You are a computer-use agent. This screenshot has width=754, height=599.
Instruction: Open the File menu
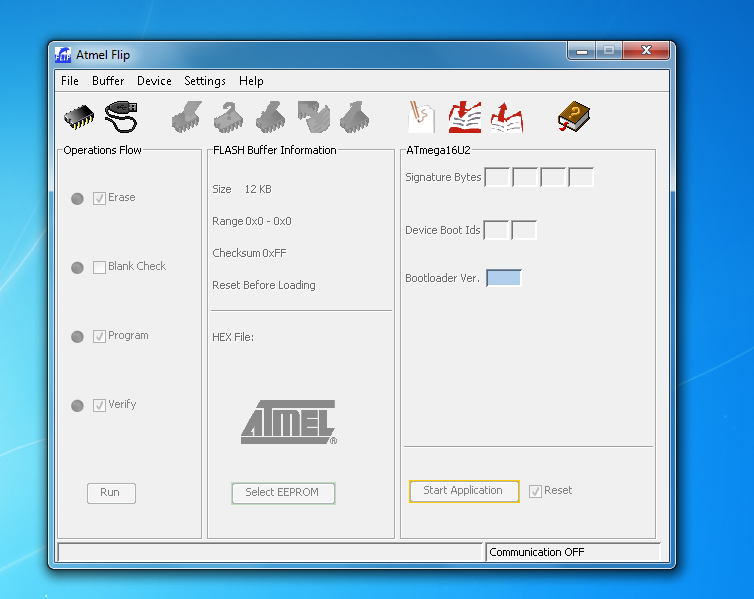pyautogui.click(x=70, y=81)
